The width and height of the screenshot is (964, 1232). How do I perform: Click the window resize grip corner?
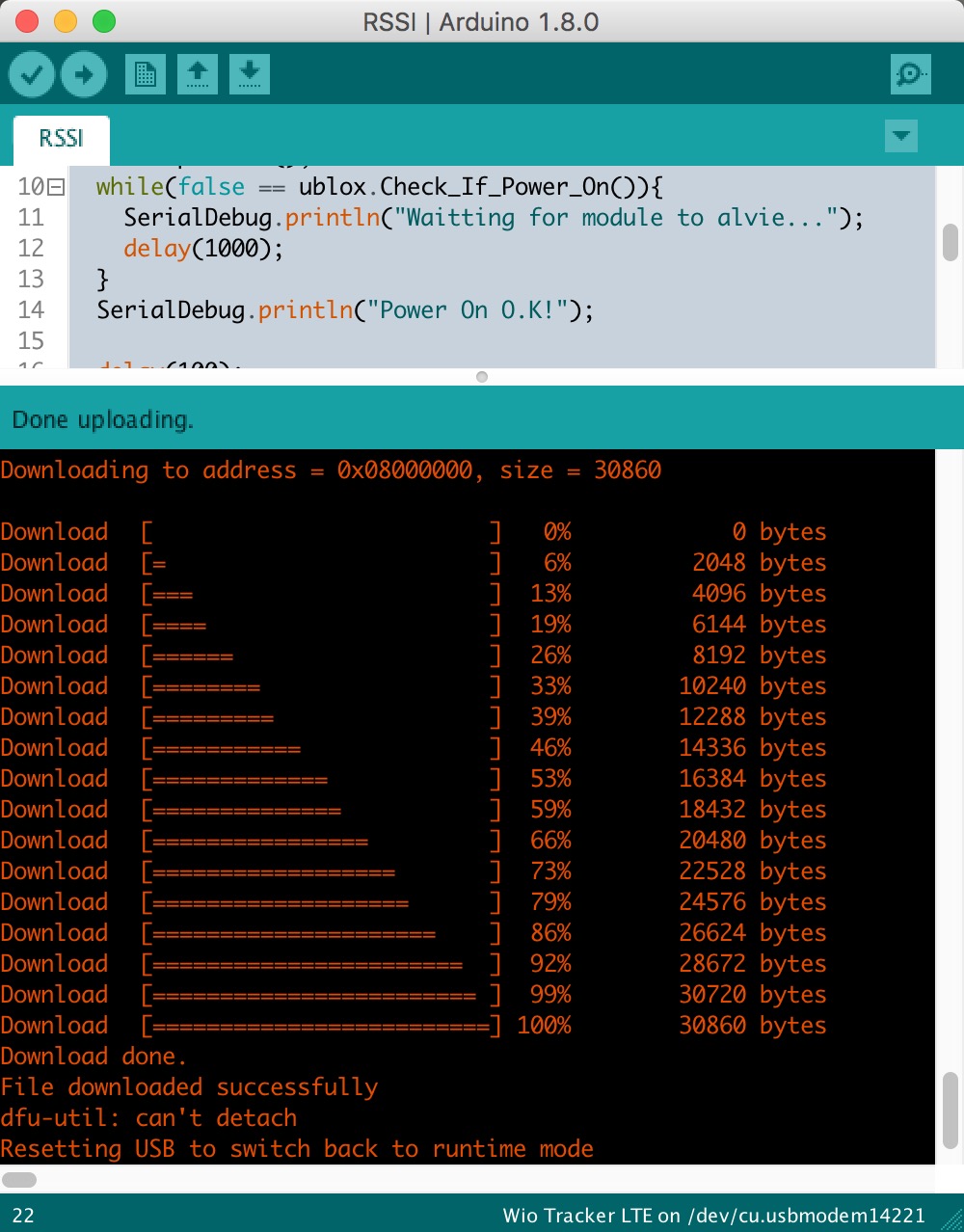tap(953, 1221)
